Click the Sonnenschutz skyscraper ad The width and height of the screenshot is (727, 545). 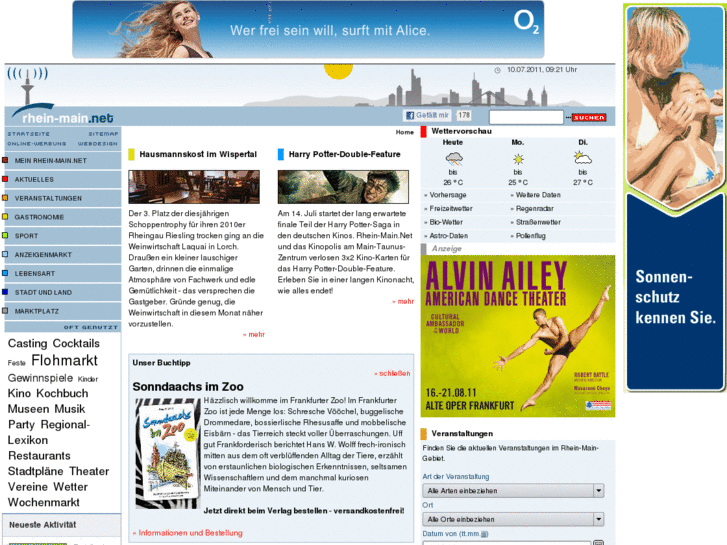pos(675,198)
